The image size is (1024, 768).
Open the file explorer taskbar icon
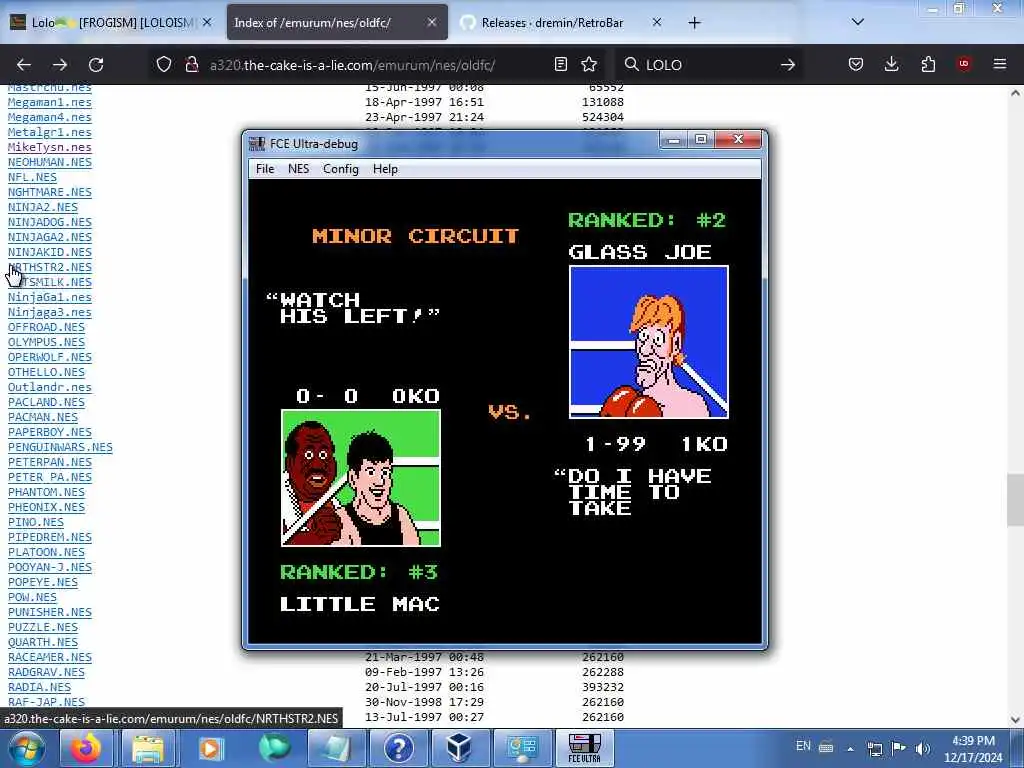[x=148, y=748]
